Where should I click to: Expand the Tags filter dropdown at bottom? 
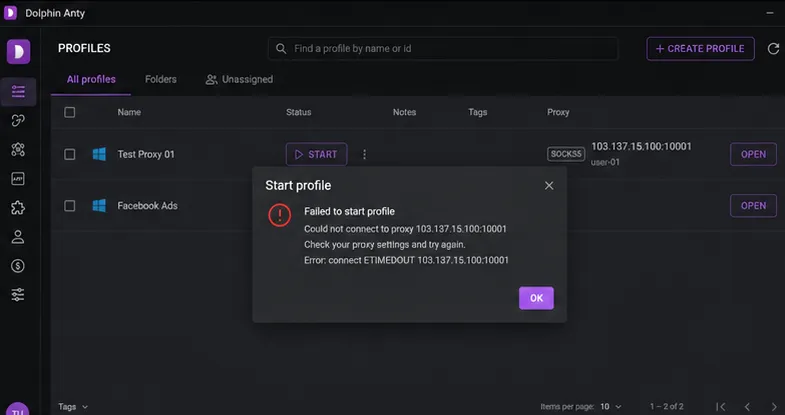(73, 407)
